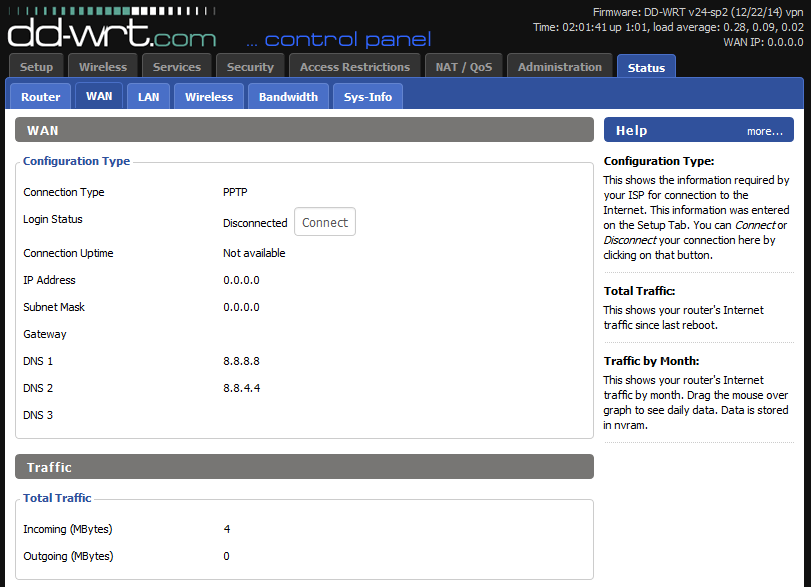Image resolution: width=811 pixels, height=587 pixels.
Task: Click the Total Traffic section heading
Action: (57, 498)
